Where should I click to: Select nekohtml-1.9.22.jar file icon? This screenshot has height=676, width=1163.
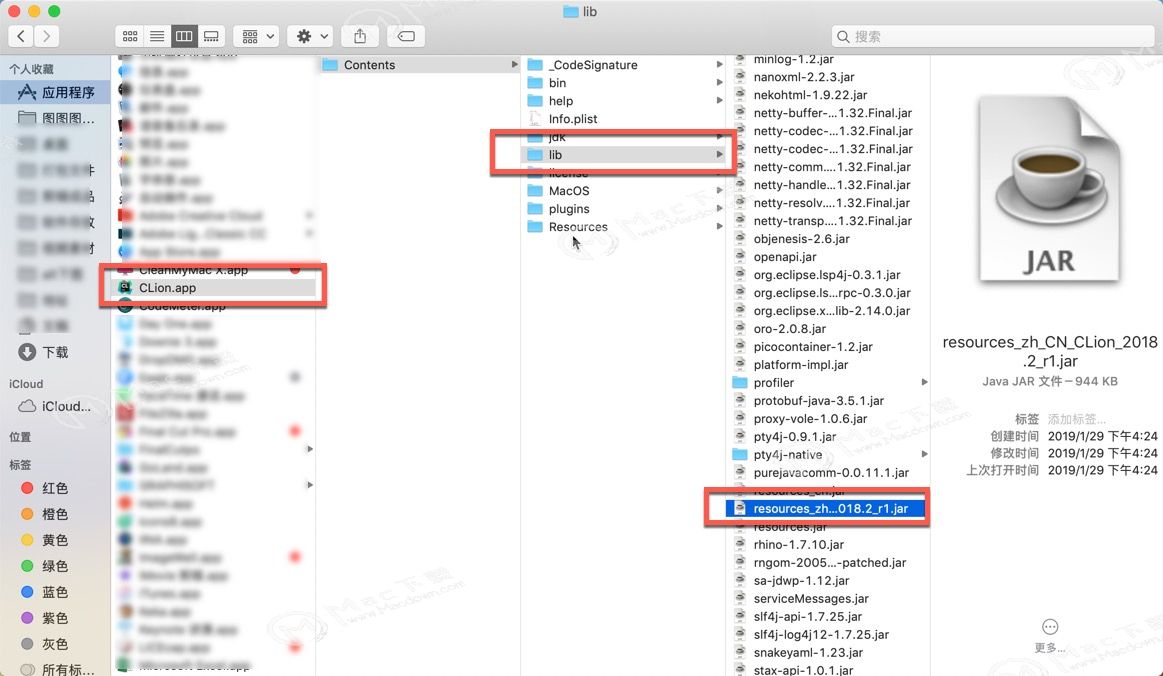click(x=739, y=94)
